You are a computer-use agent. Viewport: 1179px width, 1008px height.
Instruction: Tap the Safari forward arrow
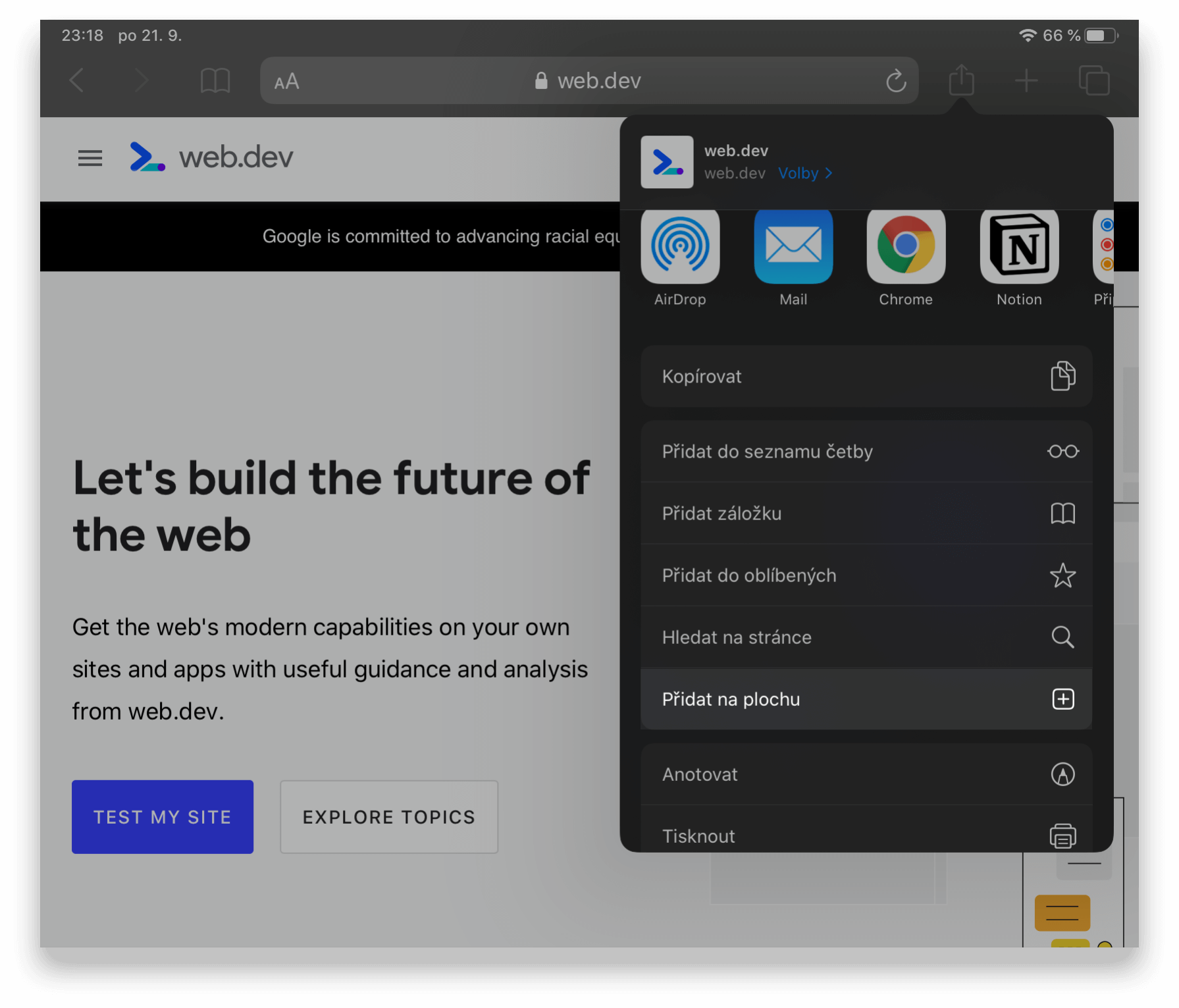click(x=141, y=81)
